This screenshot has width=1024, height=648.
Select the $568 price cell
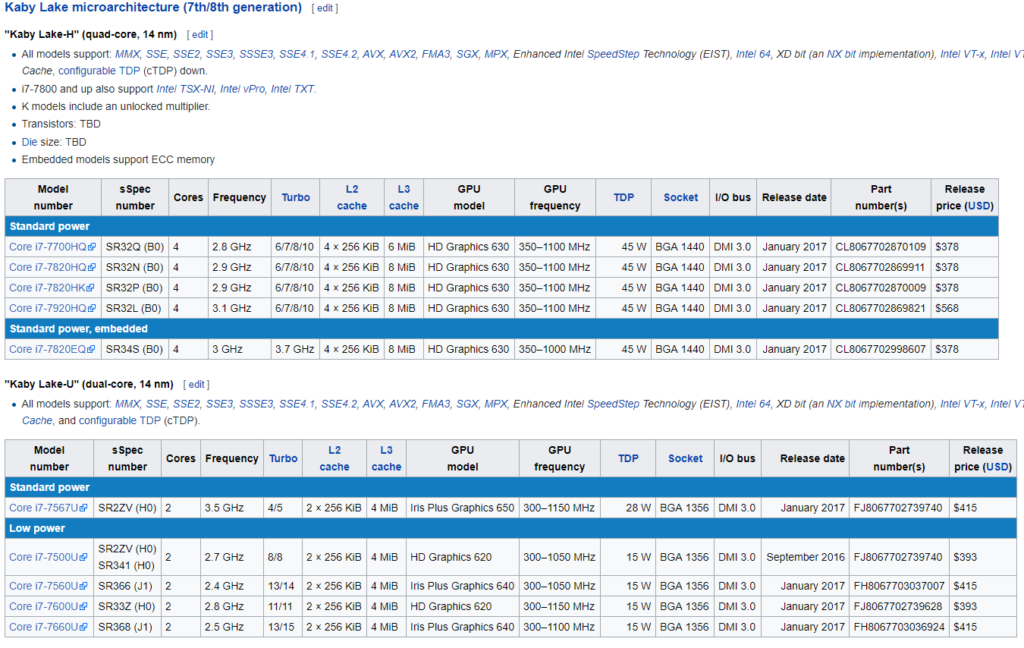click(x=964, y=308)
